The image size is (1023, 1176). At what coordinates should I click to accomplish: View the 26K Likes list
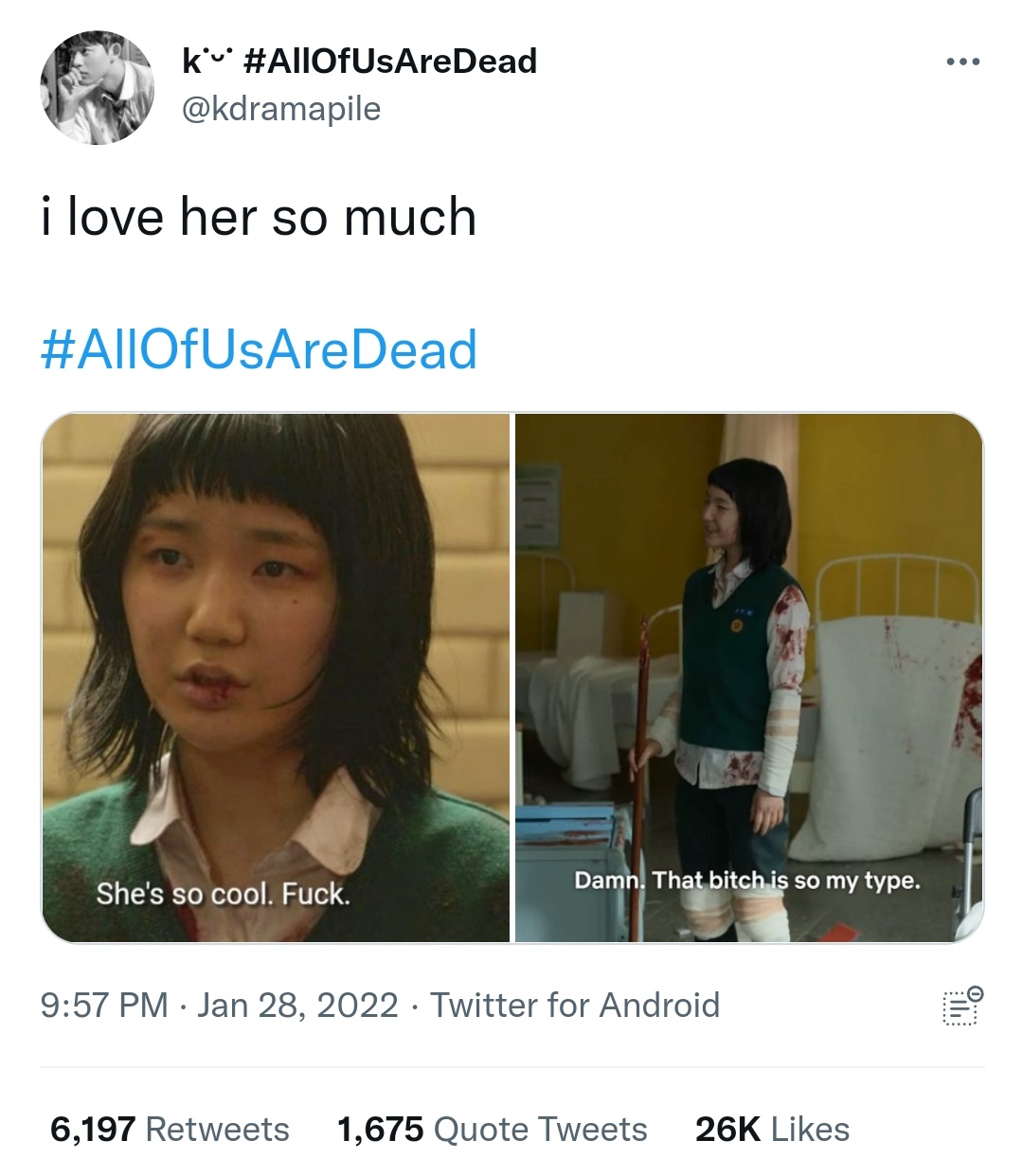point(772,1130)
